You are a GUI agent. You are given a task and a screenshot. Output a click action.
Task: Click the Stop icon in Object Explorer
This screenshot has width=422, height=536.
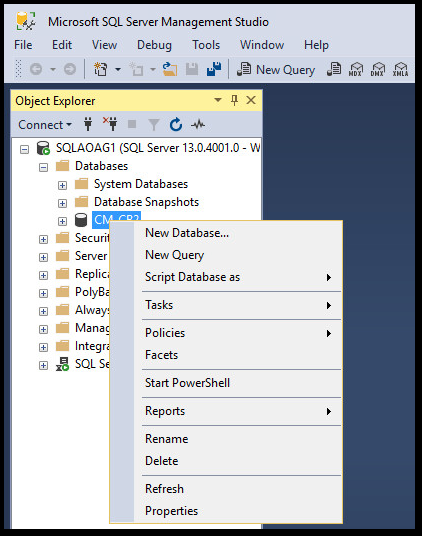(132, 124)
